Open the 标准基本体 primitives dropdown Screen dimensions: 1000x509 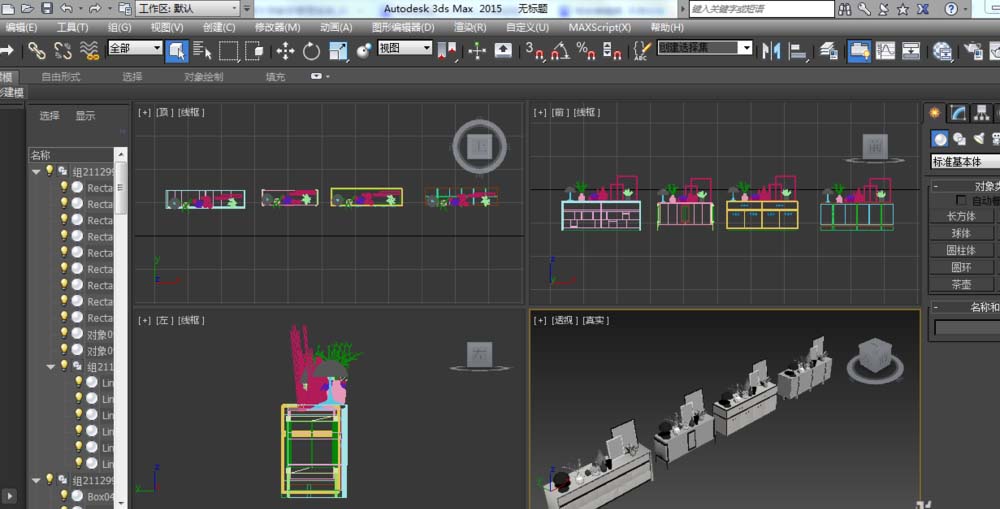(x=965, y=162)
